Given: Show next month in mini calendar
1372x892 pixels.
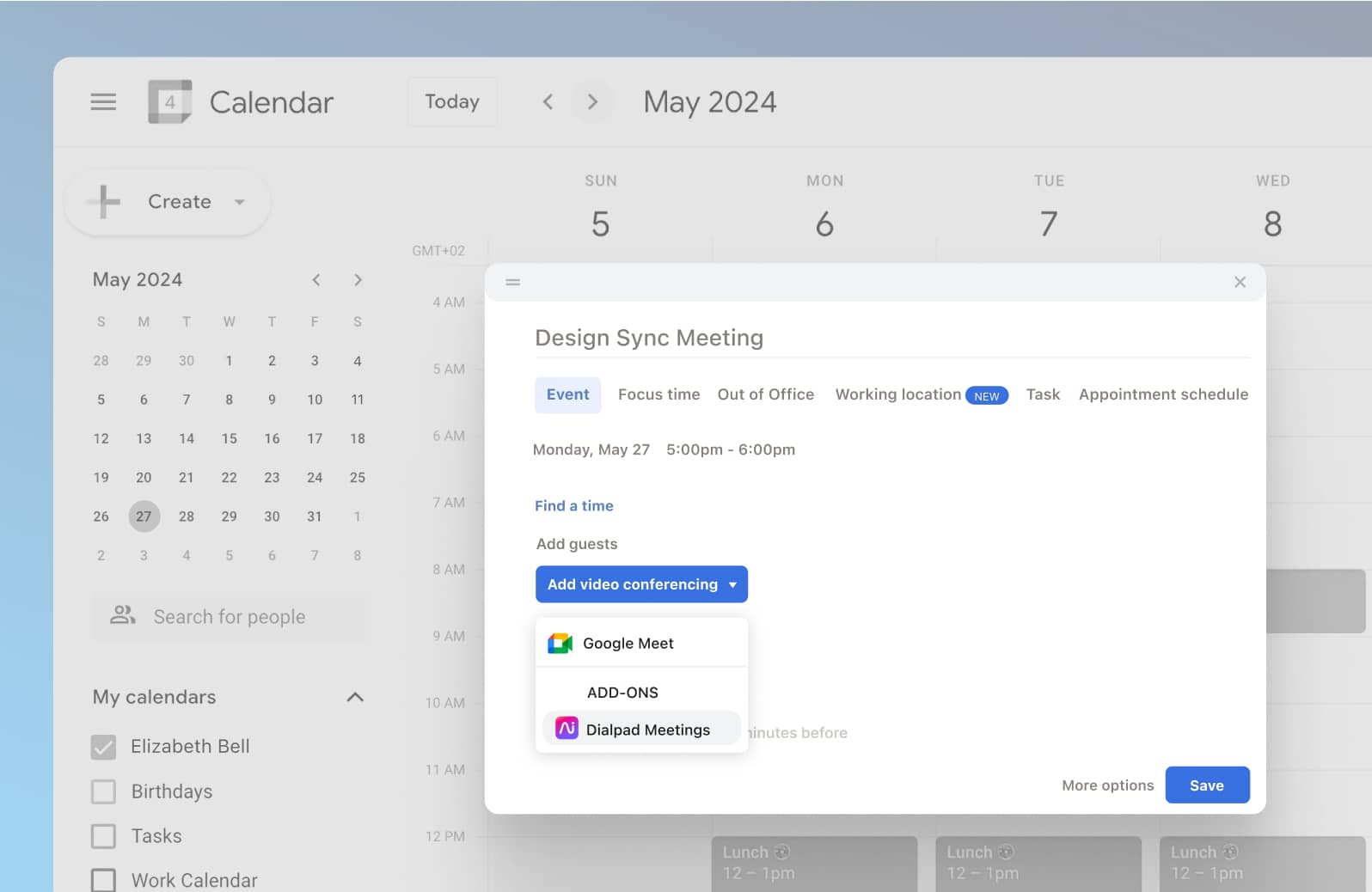Looking at the screenshot, I should coord(358,280).
